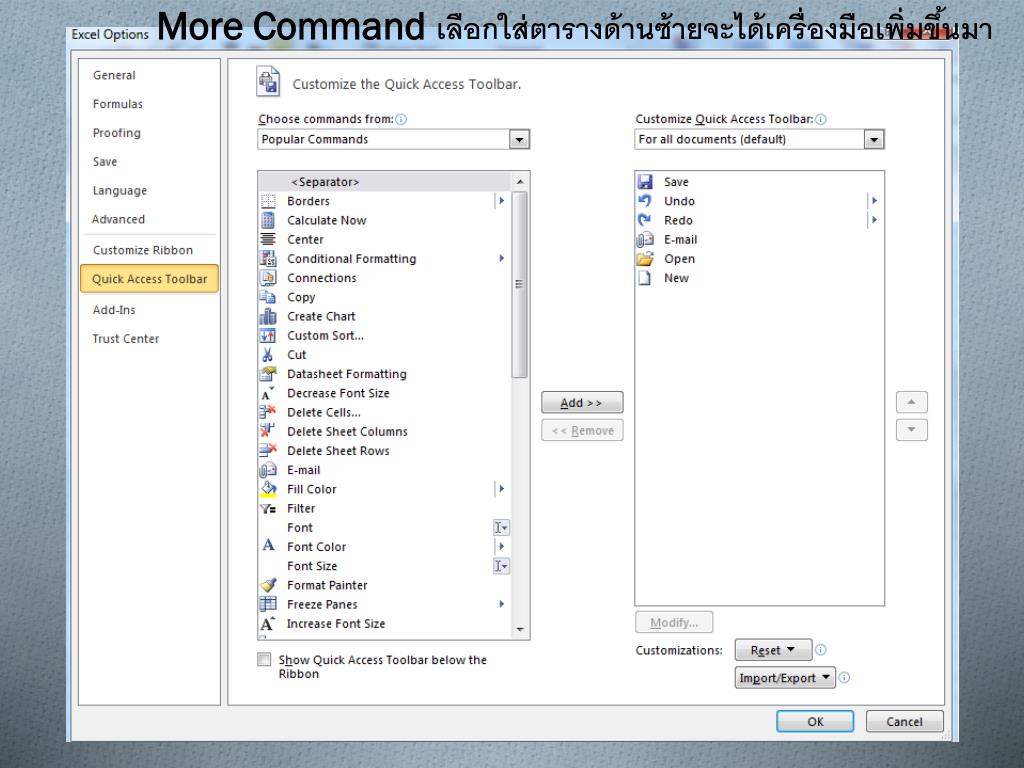Open the Import/Export dropdown
This screenshot has height=768, width=1024.
tap(785, 678)
